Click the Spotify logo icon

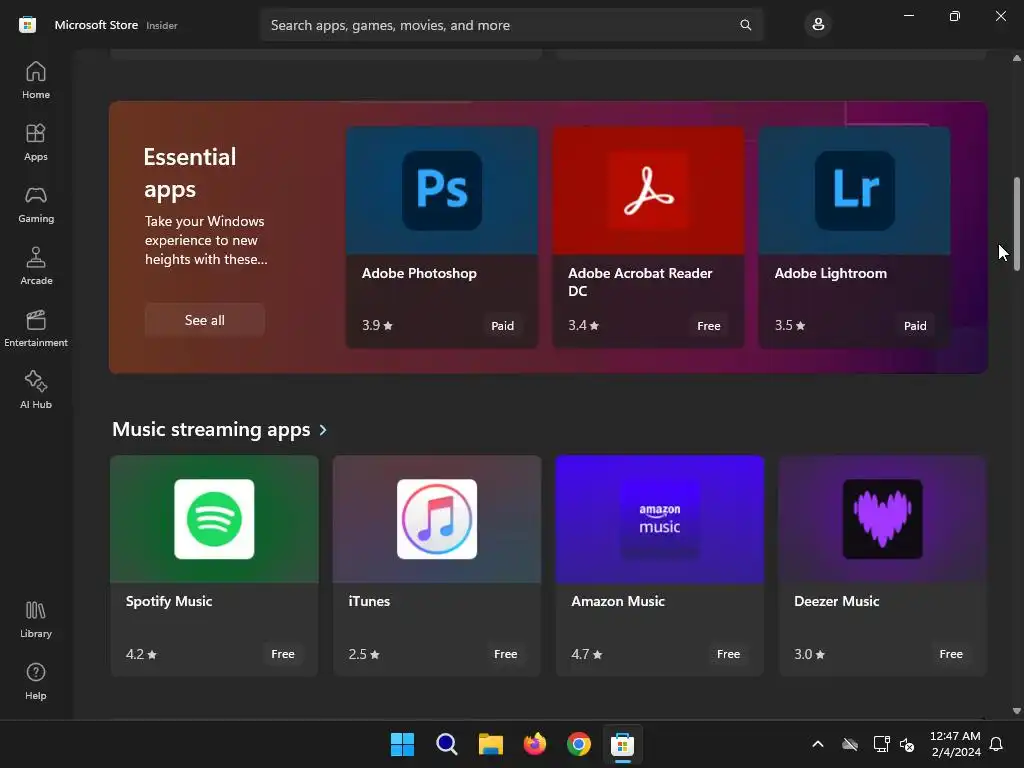point(214,519)
